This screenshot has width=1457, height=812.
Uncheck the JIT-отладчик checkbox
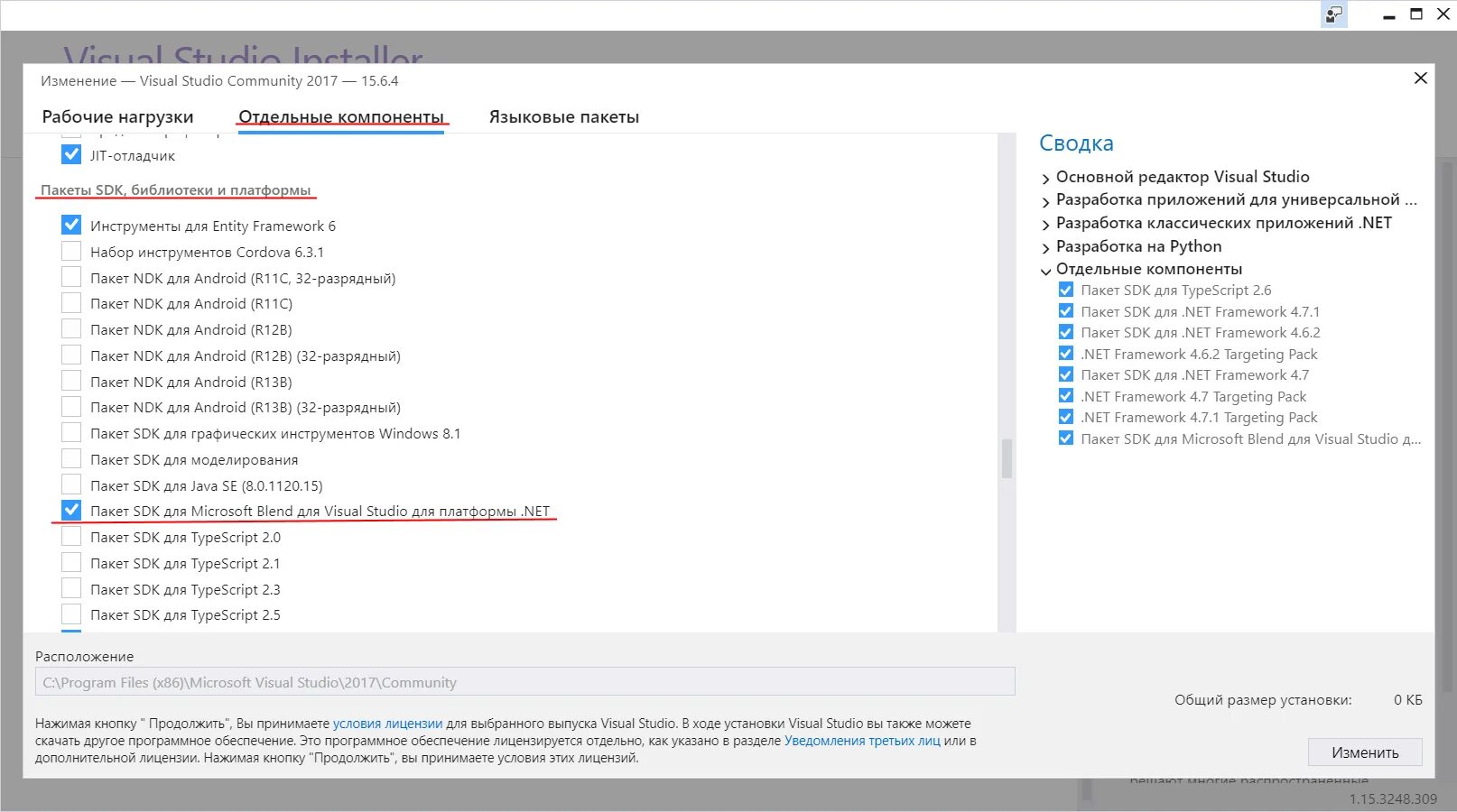tap(71, 154)
